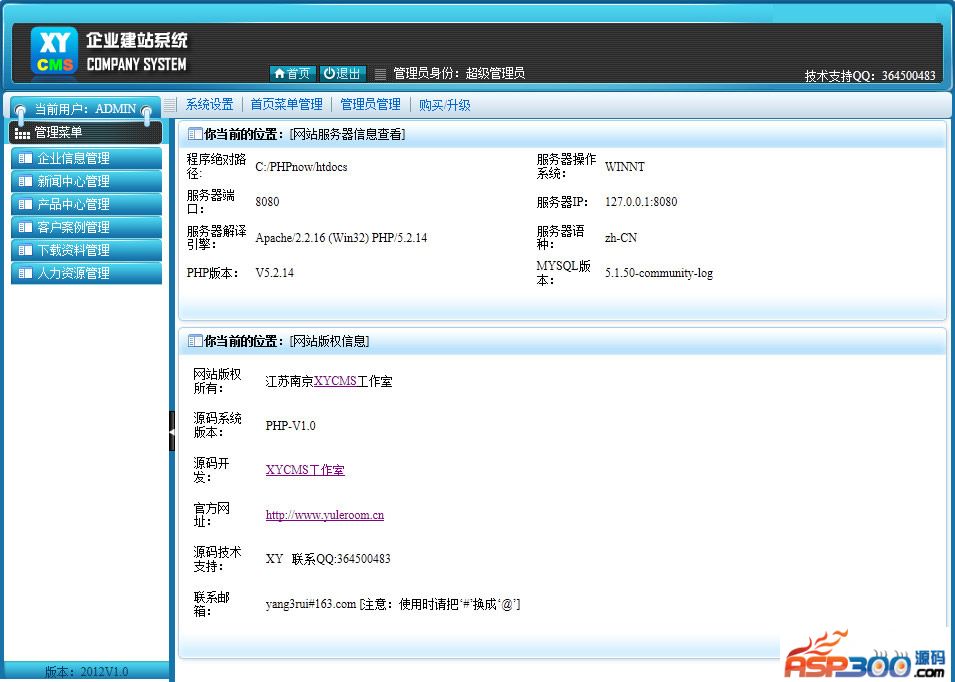Open 系统设置 menu
The width and height of the screenshot is (955, 682).
pos(209,104)
